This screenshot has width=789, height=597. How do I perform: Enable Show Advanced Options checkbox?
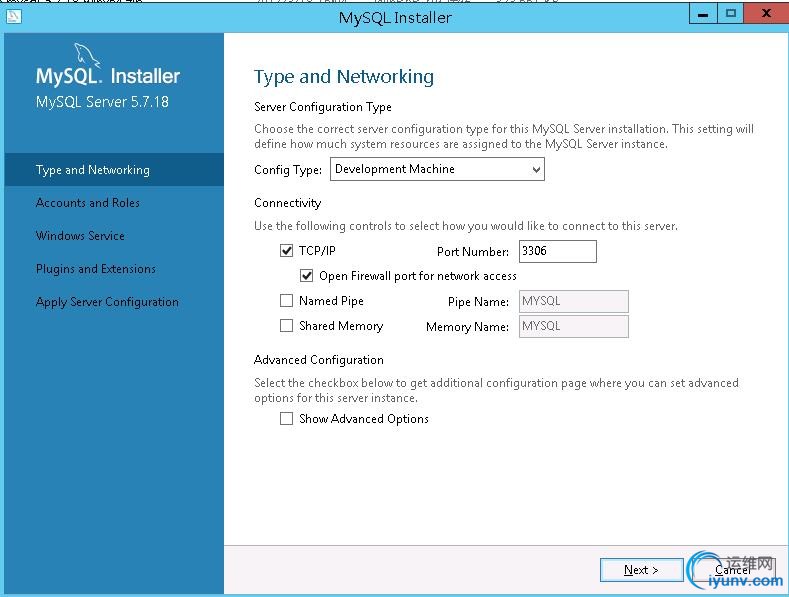pyautogui.click(x=286, y=419)
